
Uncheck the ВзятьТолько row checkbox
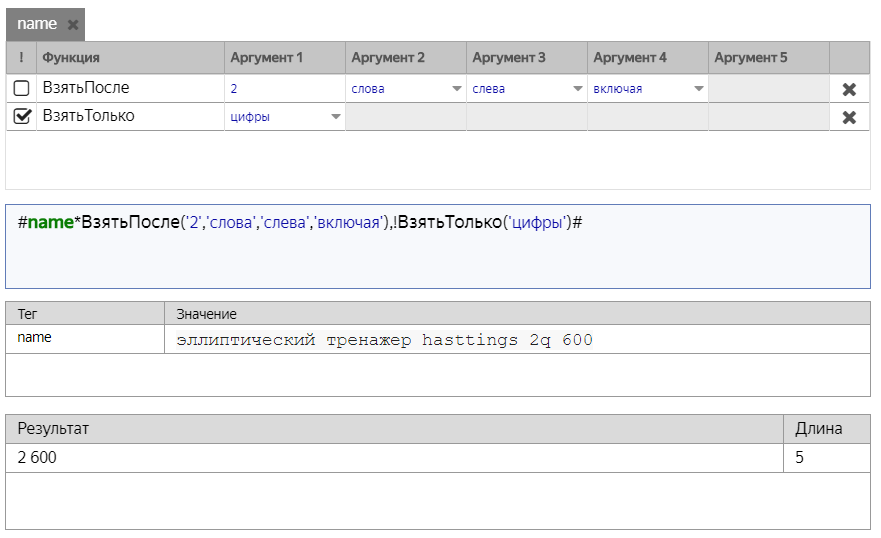21,117
